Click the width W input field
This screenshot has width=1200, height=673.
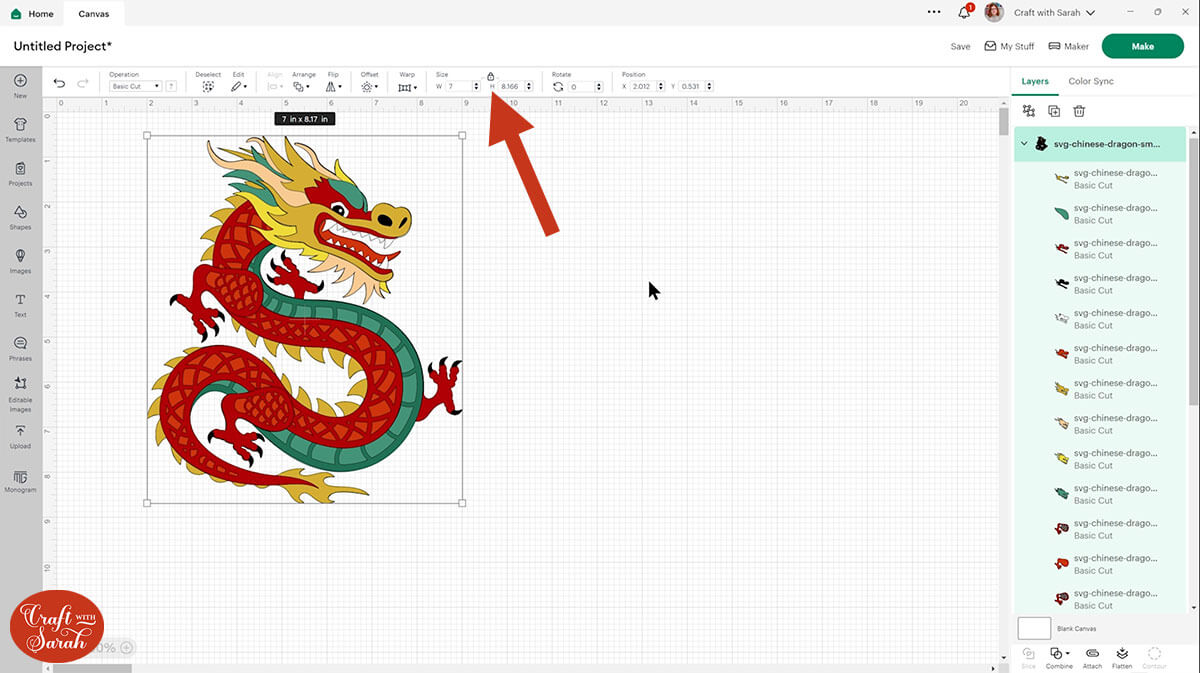tap(459, 87)
